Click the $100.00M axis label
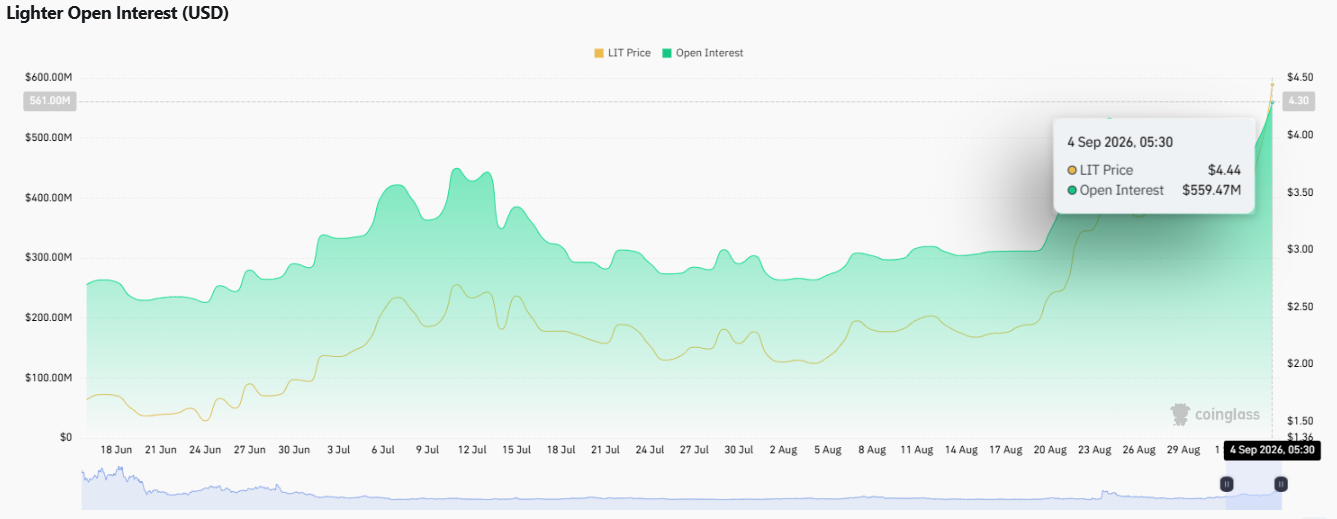 48,377
